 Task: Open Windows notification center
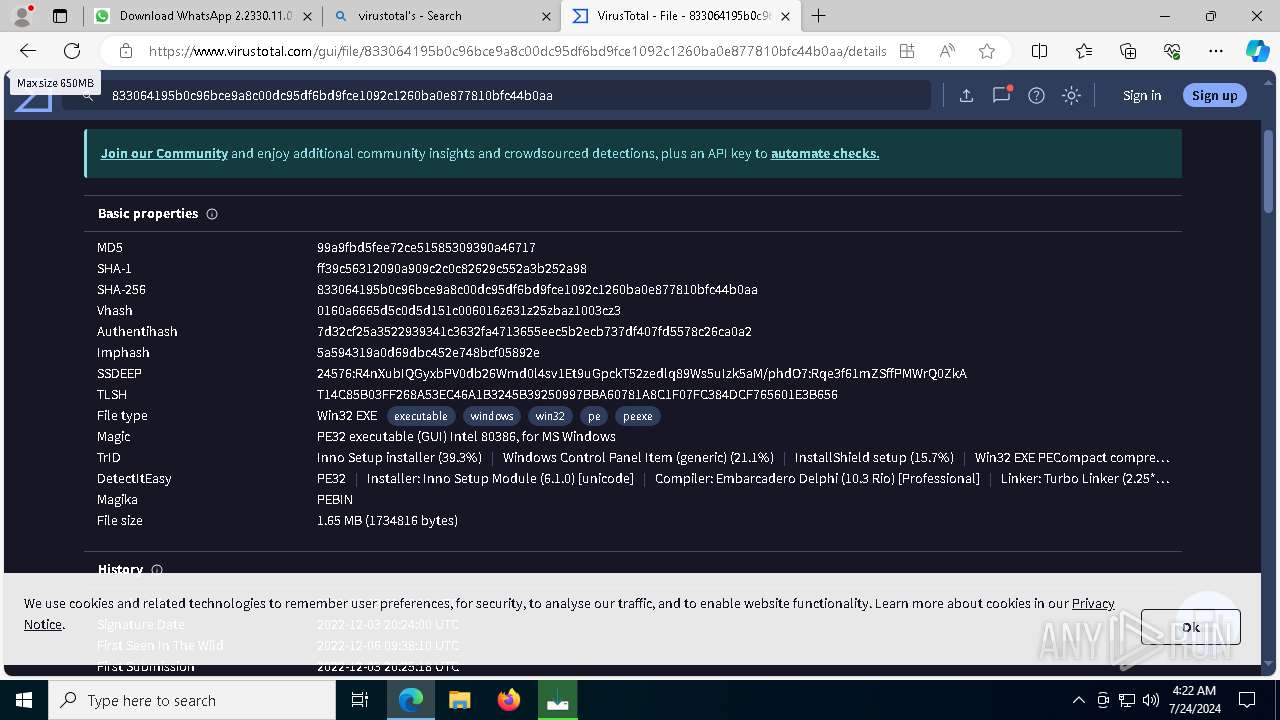(x=1247, y=700)
